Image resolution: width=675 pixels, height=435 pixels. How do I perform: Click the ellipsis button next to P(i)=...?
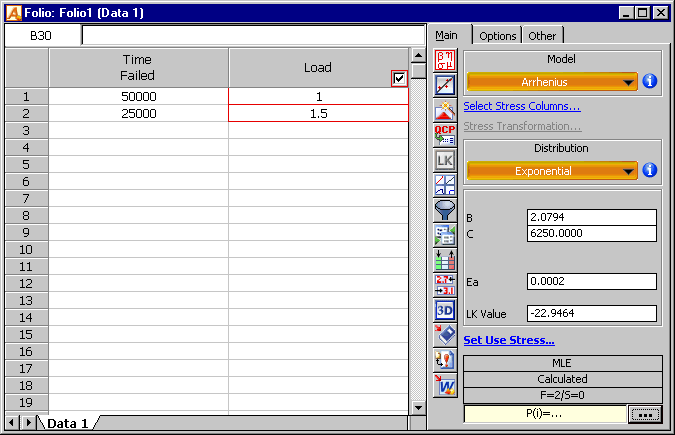tap(645, 414)
